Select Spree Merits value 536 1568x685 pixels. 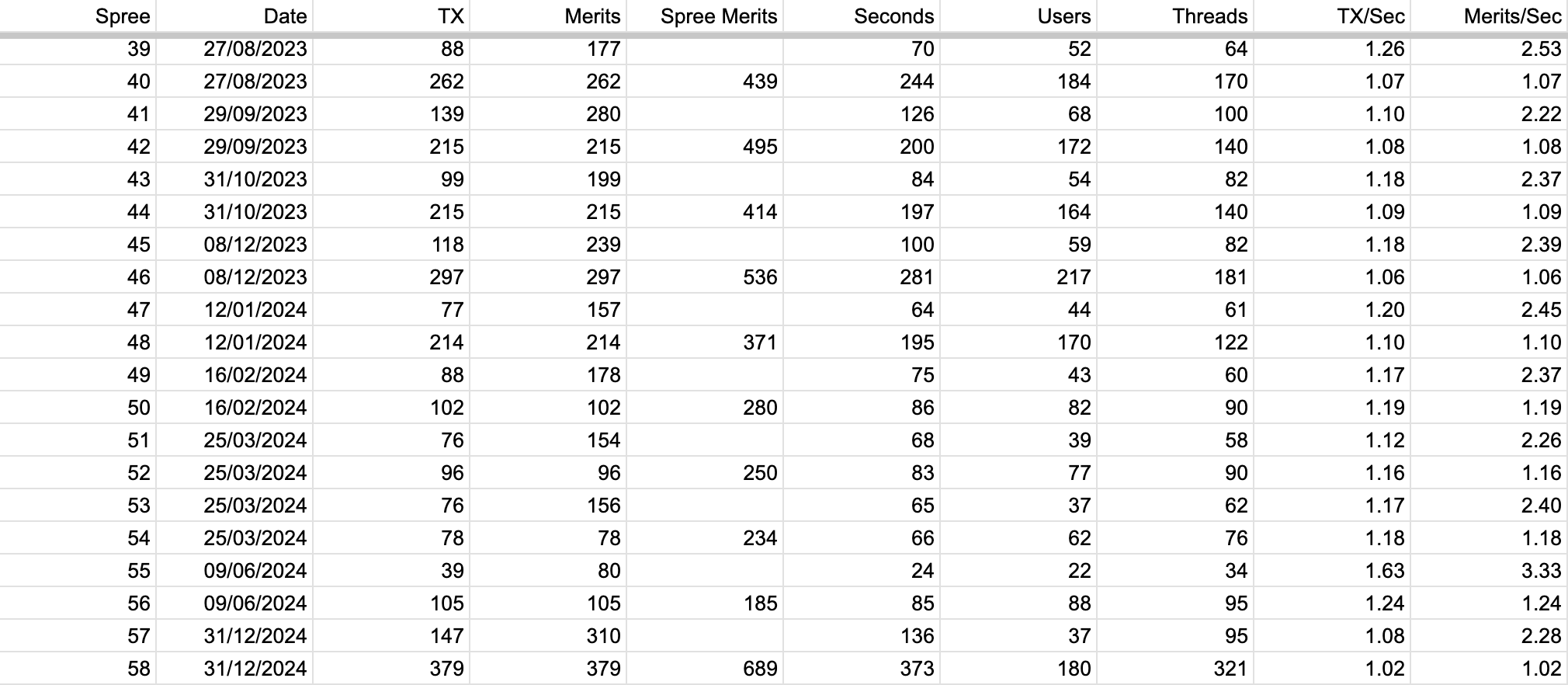pyautogui.click(x=704, y=277)
